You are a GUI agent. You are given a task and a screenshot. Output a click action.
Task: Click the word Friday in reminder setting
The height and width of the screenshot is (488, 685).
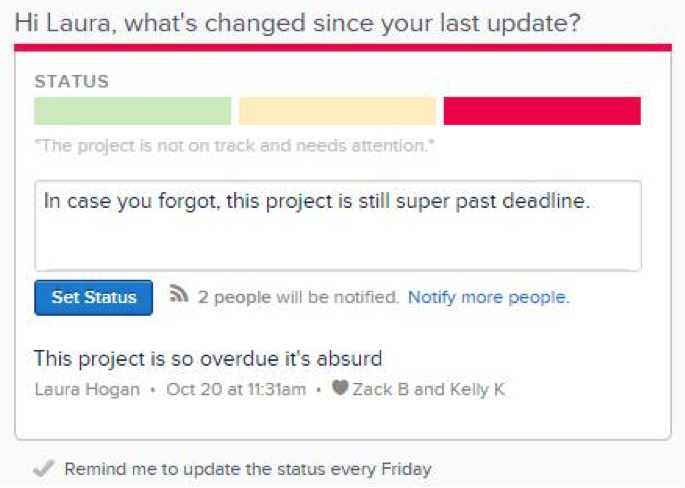(x=406, y=469)
